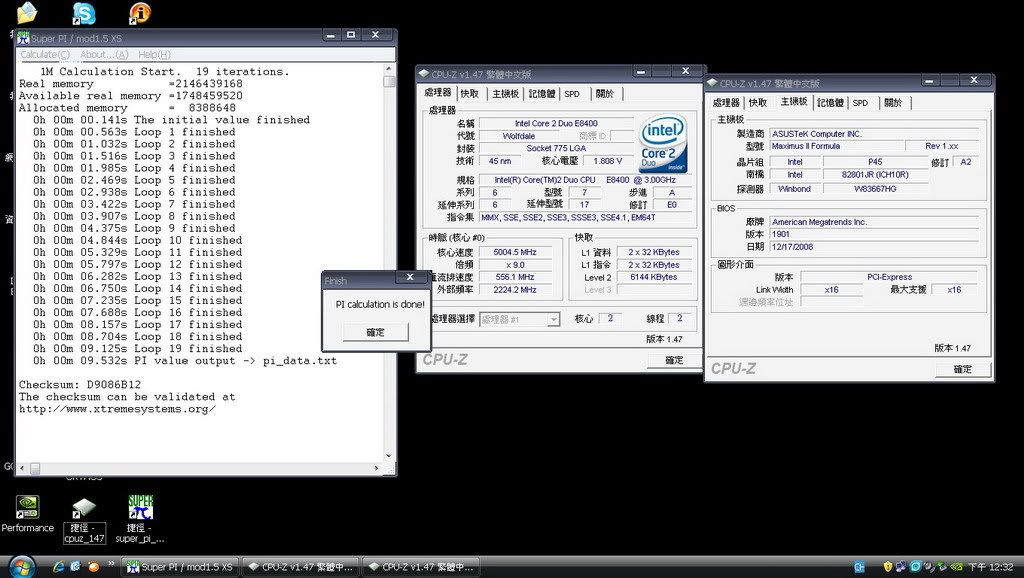Click the pi_data.txt output line
1024x578 pixels.
pyautogui.click(x=185, y=361)
